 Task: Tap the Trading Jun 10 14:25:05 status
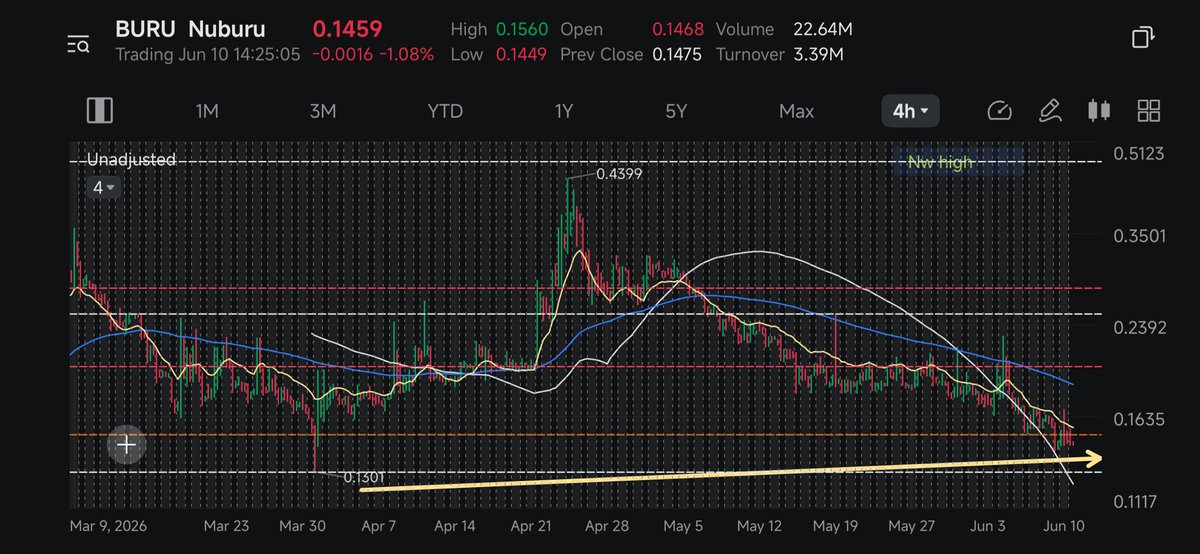pyautogui.click(x=208, y=55)
